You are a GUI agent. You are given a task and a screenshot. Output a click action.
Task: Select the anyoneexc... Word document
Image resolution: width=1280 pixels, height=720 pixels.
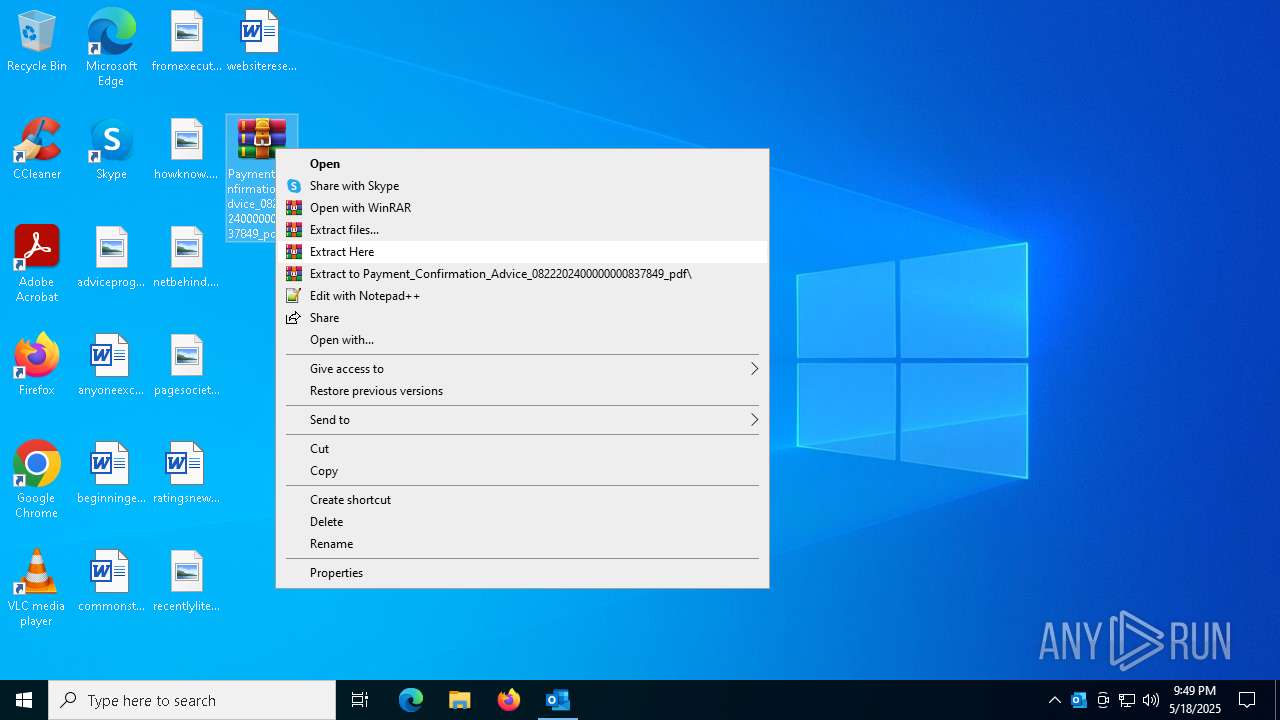click(111, 366)
